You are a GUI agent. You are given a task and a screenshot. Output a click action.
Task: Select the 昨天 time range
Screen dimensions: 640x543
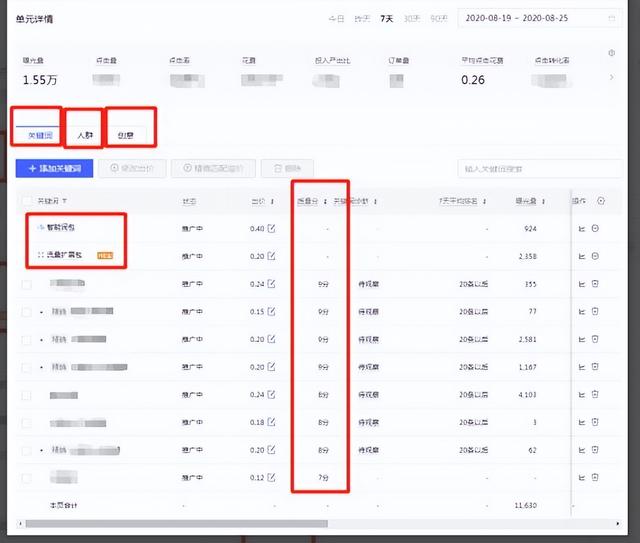click(x=362, y=19)
